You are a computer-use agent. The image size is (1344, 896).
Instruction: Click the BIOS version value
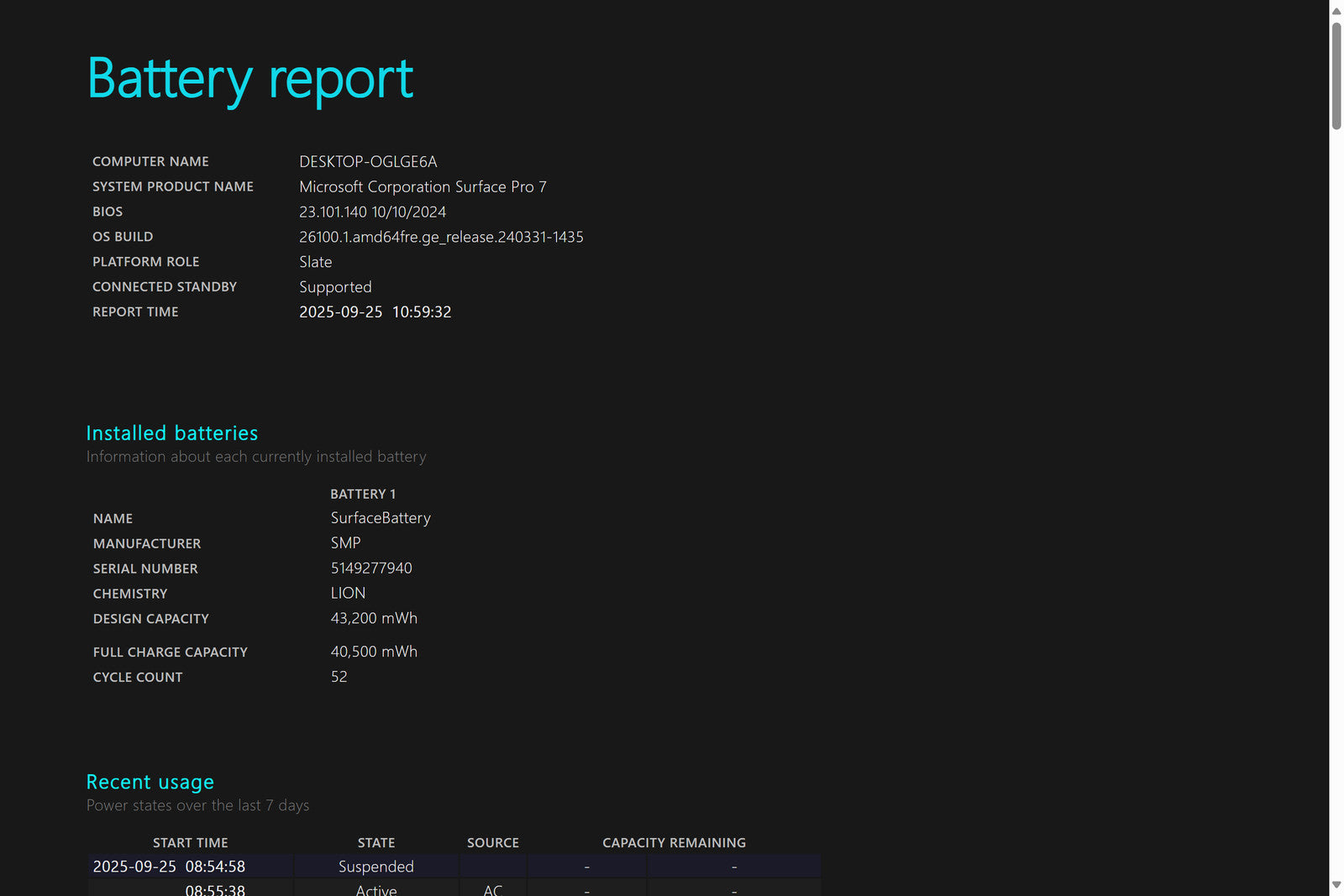(372, 212)
